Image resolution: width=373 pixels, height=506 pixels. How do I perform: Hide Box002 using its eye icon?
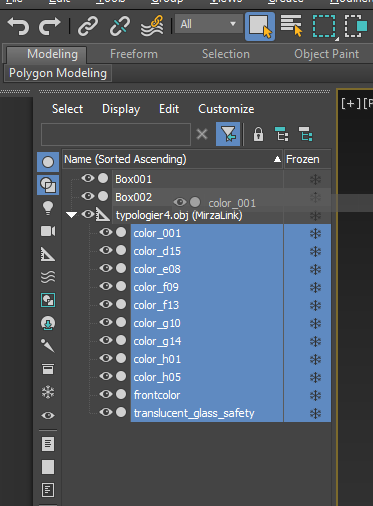pyautogui.click(x=88, y=196)
